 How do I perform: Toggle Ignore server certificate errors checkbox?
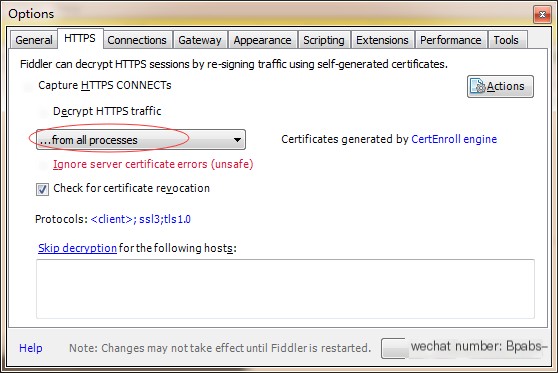point(43,164)
